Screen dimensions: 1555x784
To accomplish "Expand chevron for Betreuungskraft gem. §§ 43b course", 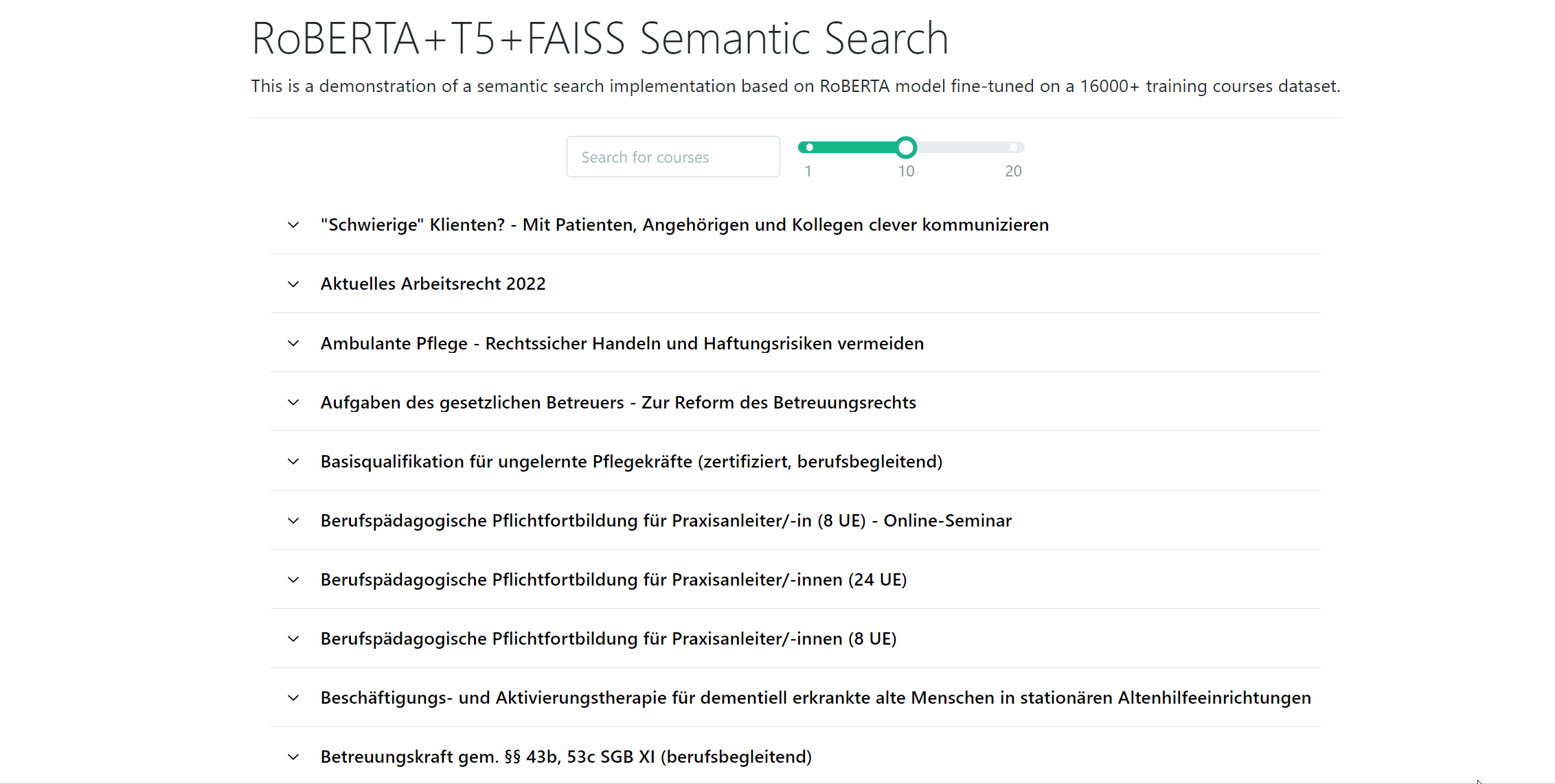I will click(x=293, y=757).
